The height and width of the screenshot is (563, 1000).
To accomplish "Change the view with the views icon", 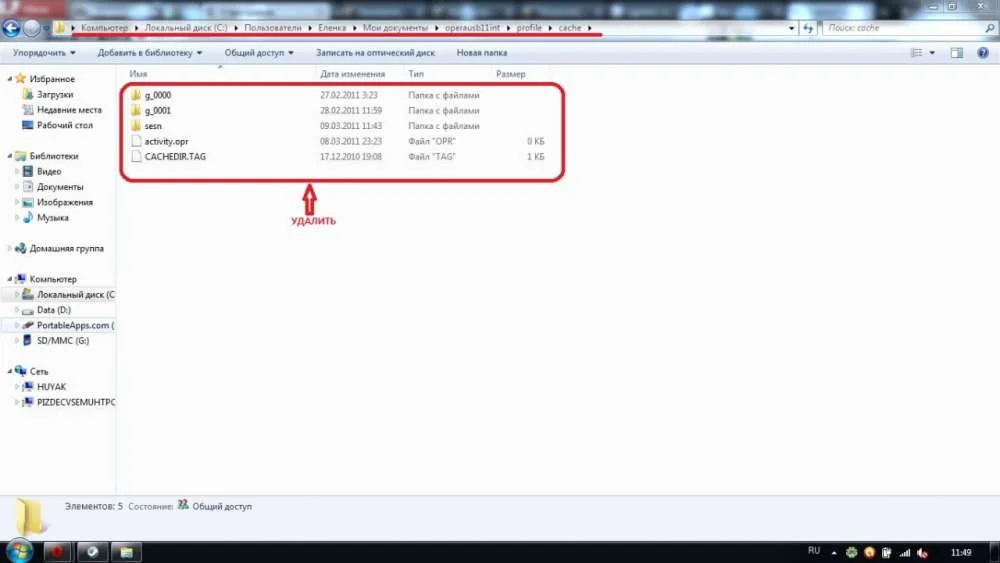I will pyautogui.click(x=916, y=53).
